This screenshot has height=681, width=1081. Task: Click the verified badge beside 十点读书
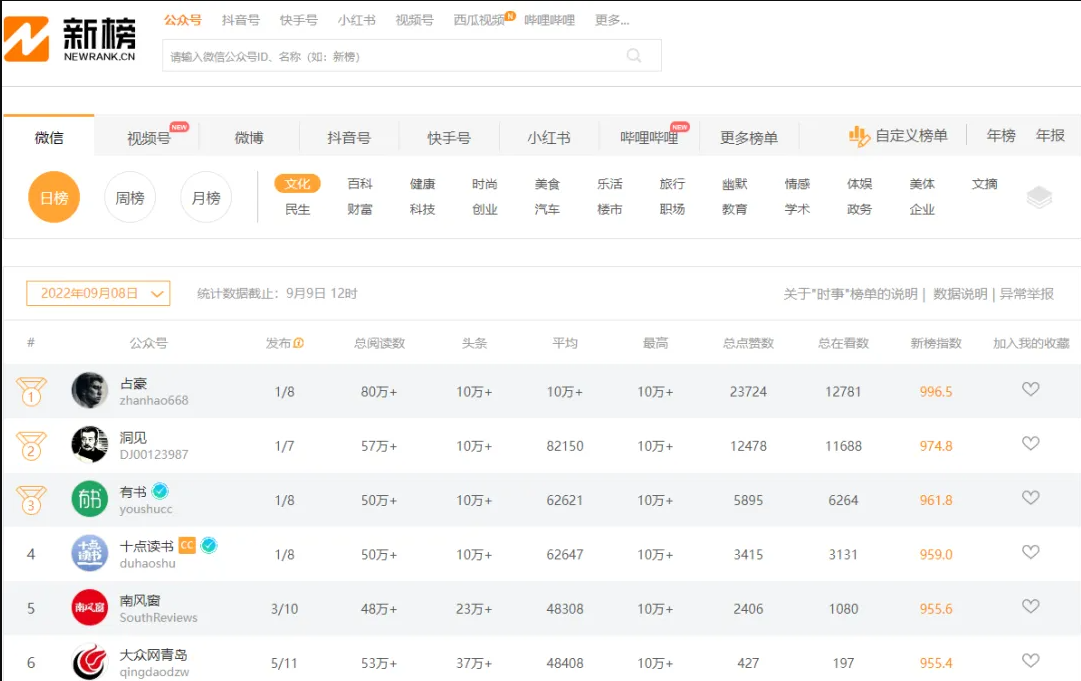(209, 545)
